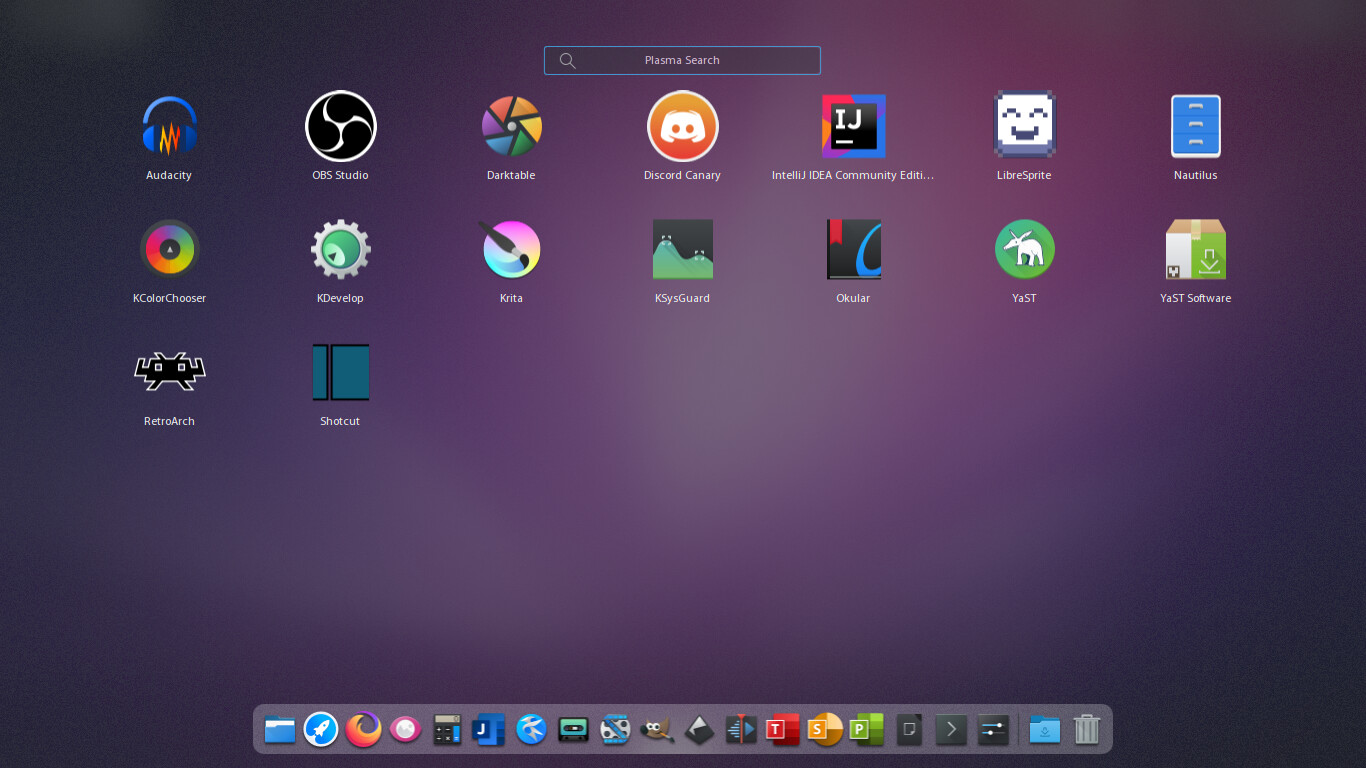Open the YaST Software package icon
Image resolution: width=1366 pixels, height=768 pixels.
point(1195,250)
